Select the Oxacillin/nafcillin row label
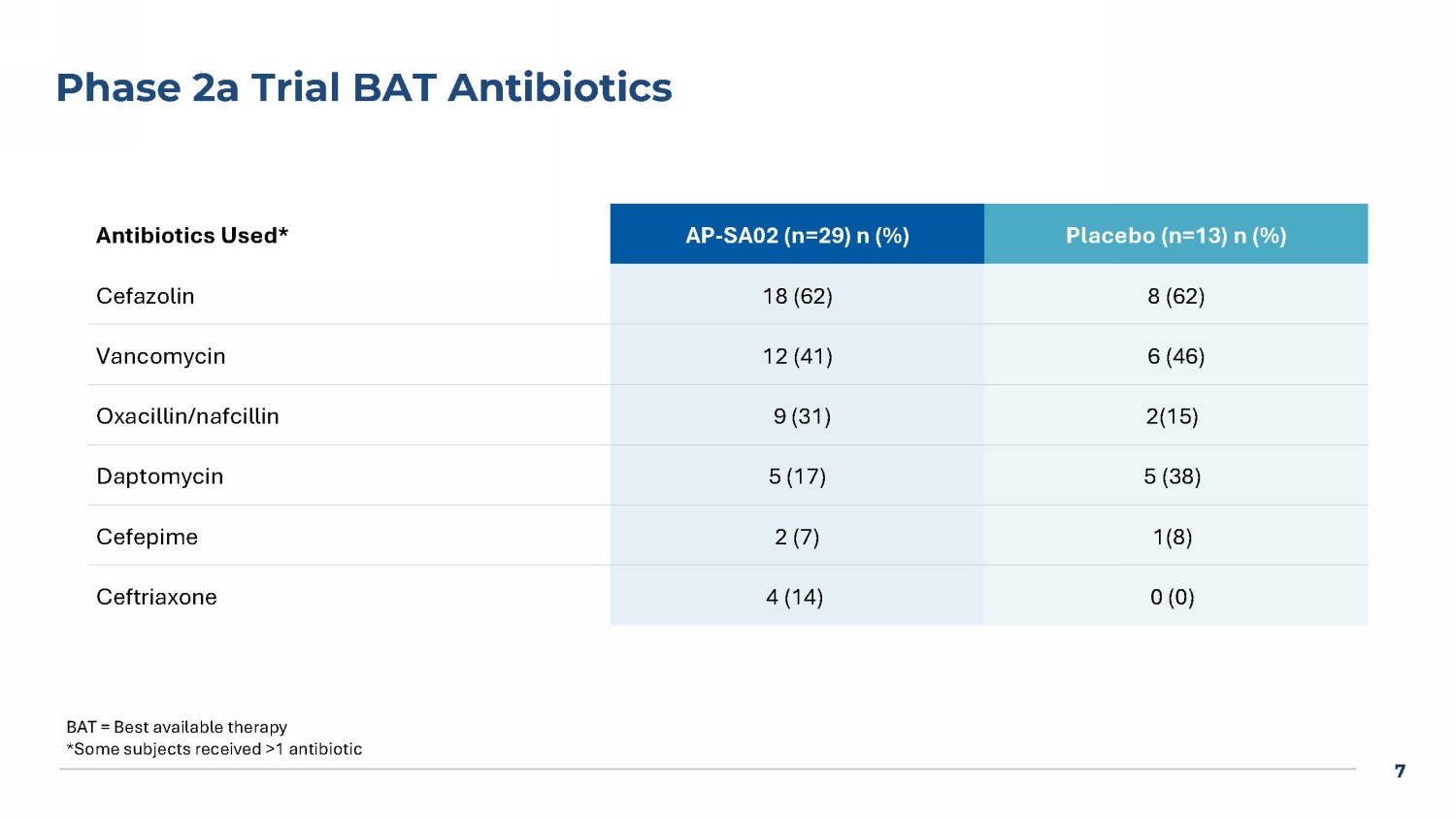 [x=187, y=416]
